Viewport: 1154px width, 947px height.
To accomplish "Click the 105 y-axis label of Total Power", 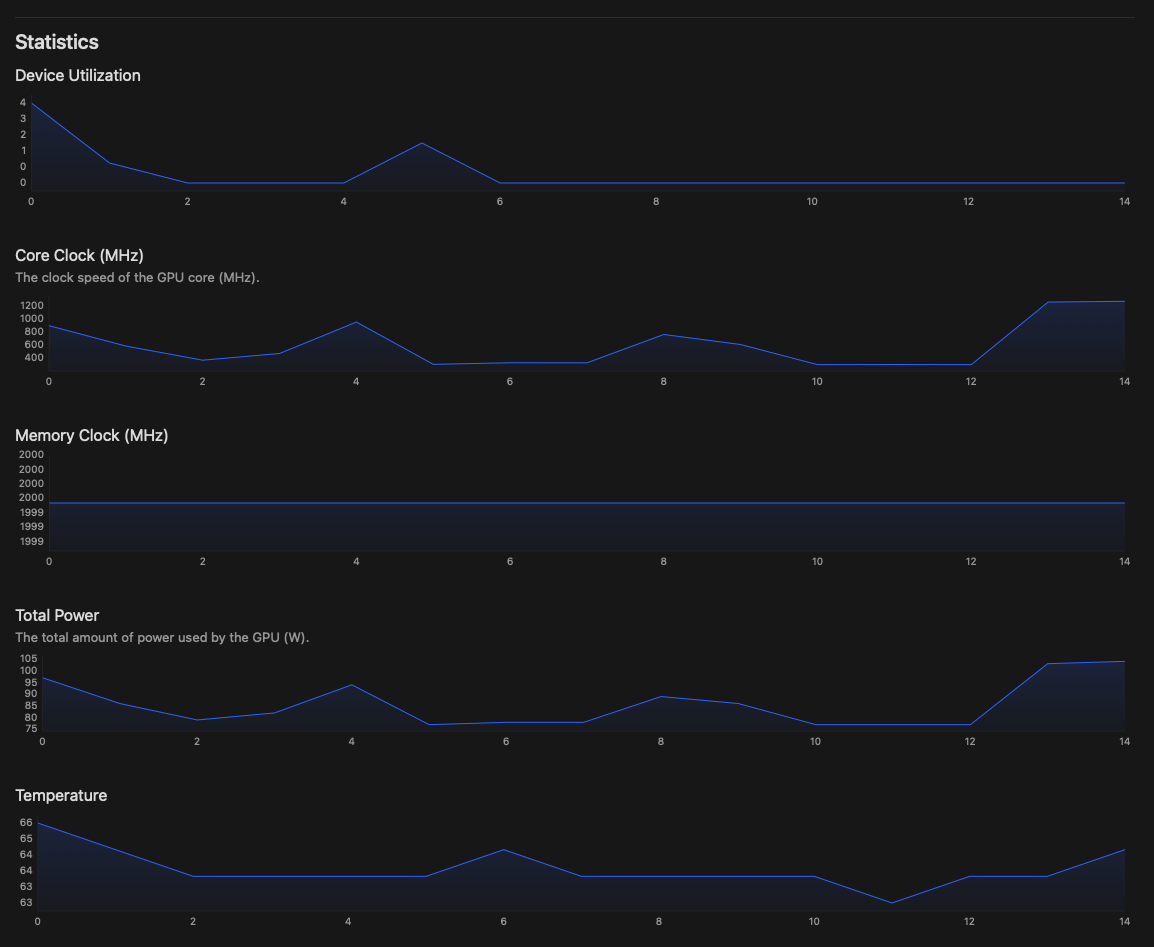I will [28, 659].
